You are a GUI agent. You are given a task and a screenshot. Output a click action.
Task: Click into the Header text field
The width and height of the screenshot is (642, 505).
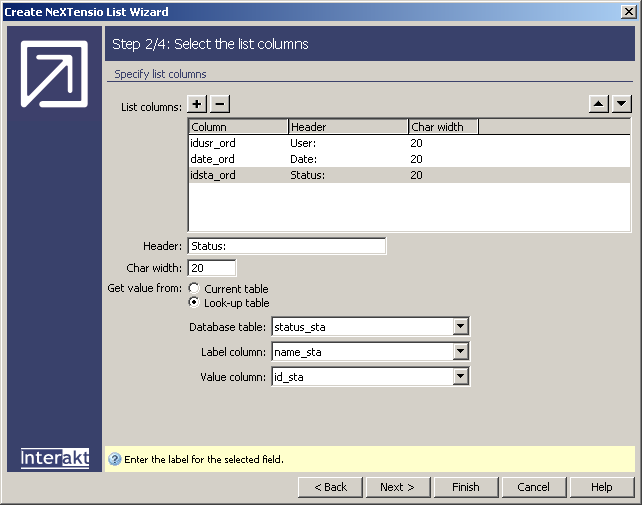coord(286,246)
